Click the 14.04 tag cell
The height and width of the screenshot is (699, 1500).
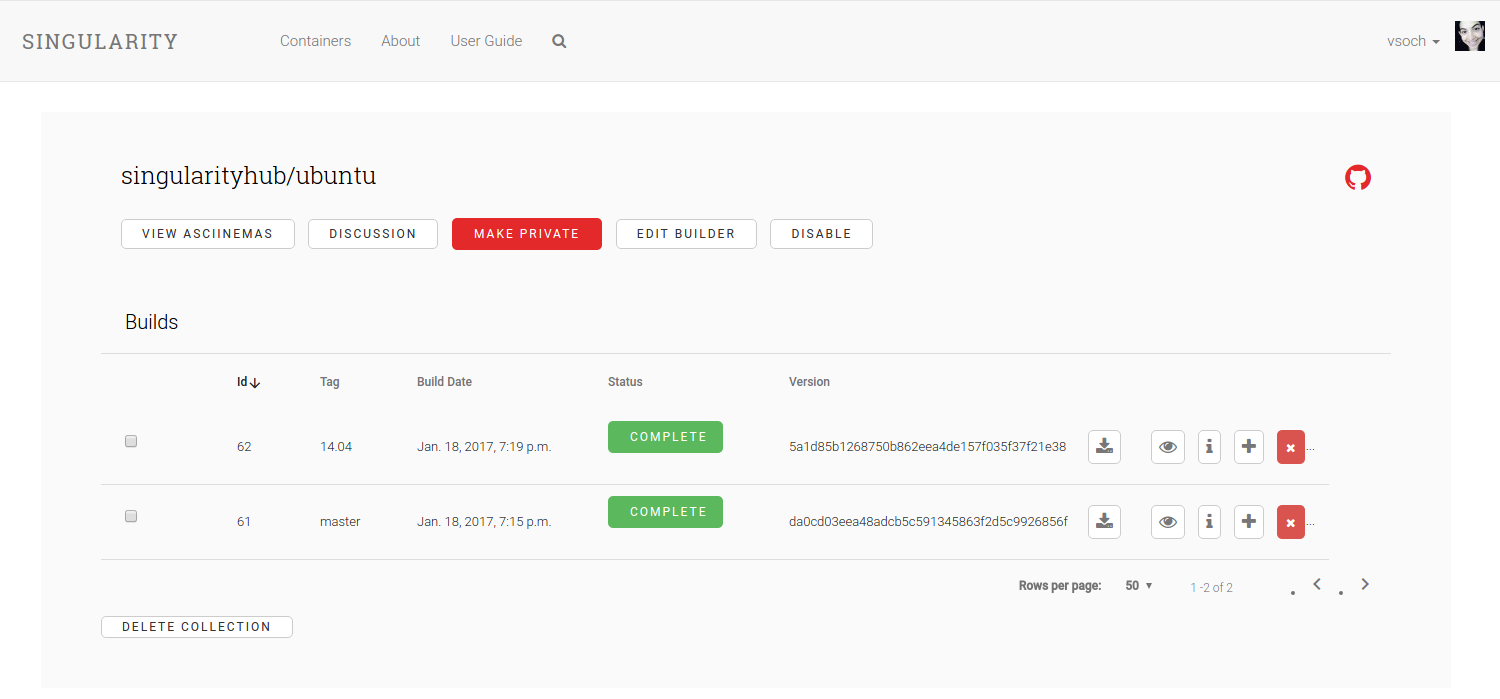[336, 447]
